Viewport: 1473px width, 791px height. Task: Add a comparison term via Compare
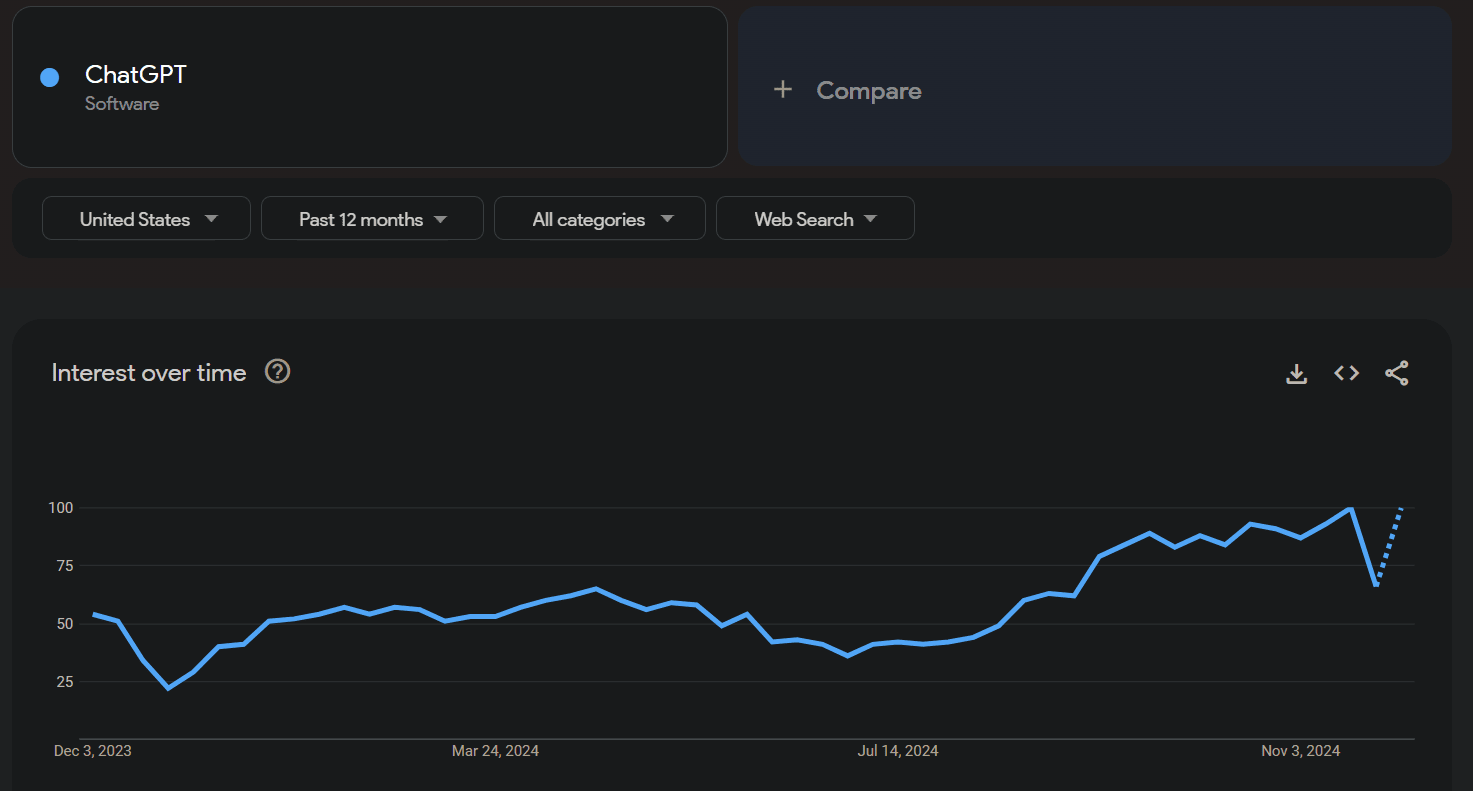coord(1095,86)
